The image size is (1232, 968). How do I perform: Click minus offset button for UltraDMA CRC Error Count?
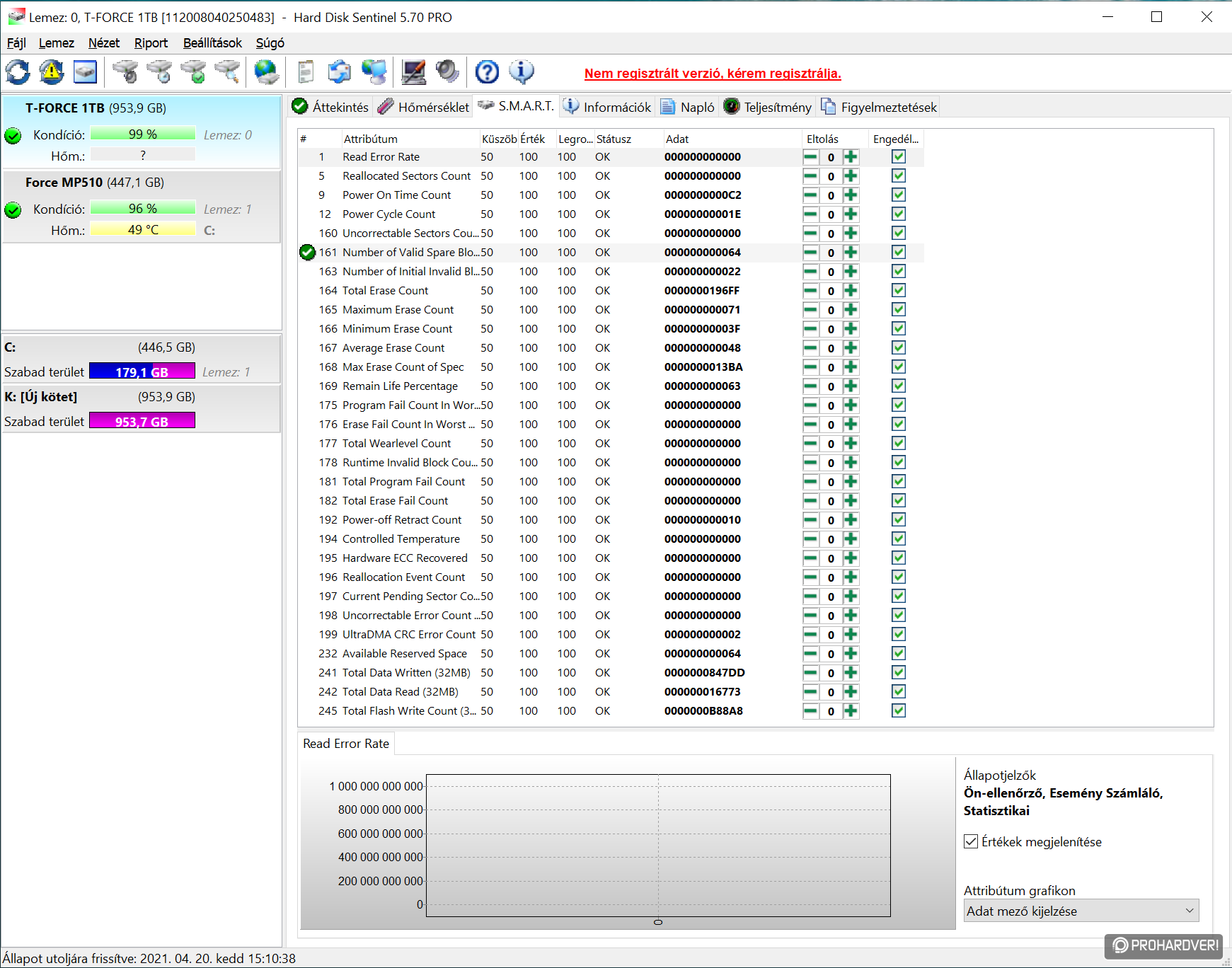pyautogui.click(x=811, y=635)
